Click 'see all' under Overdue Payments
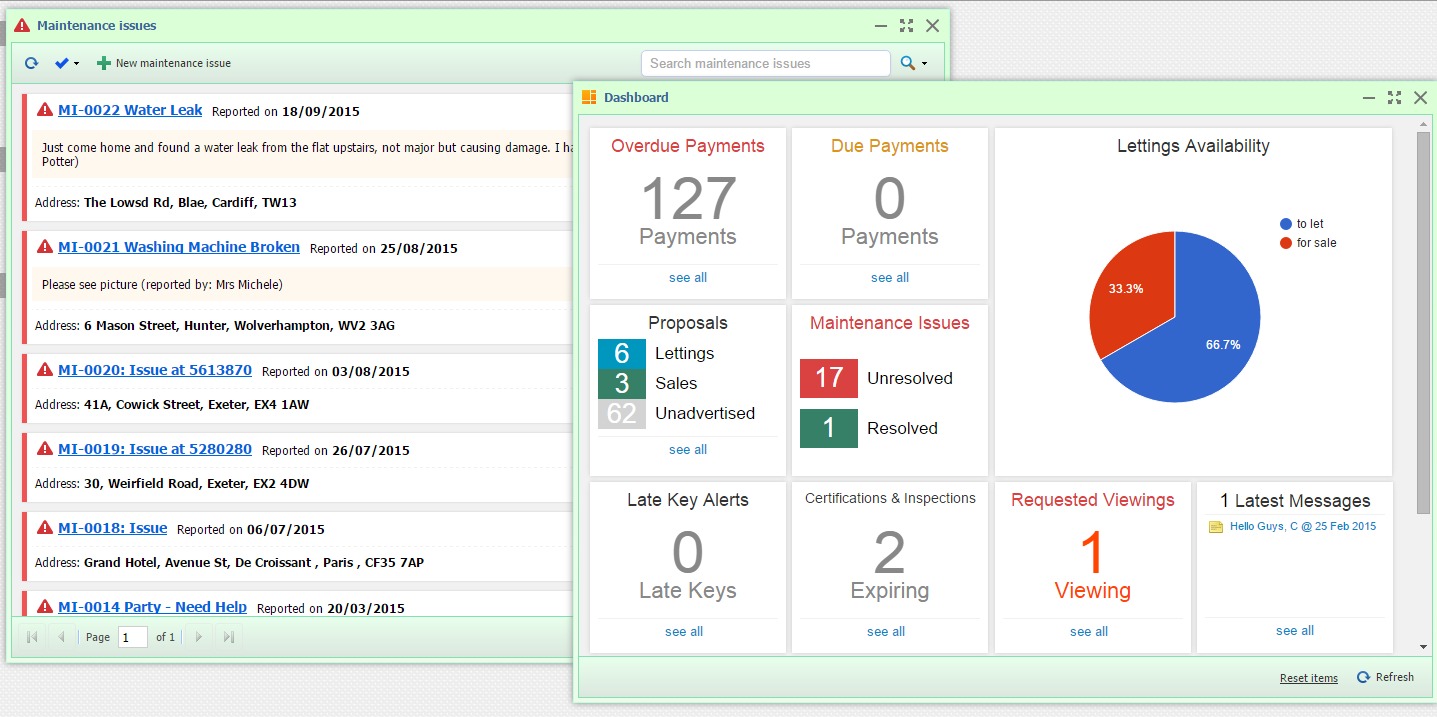 click(688, 277)
